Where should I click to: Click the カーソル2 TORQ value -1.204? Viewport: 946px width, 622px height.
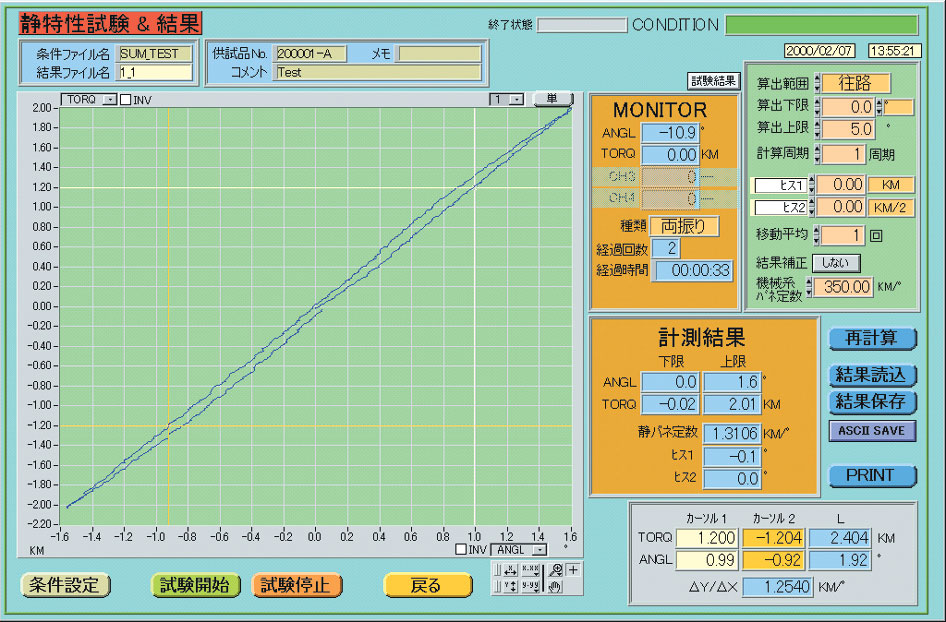tap(773, 538)
